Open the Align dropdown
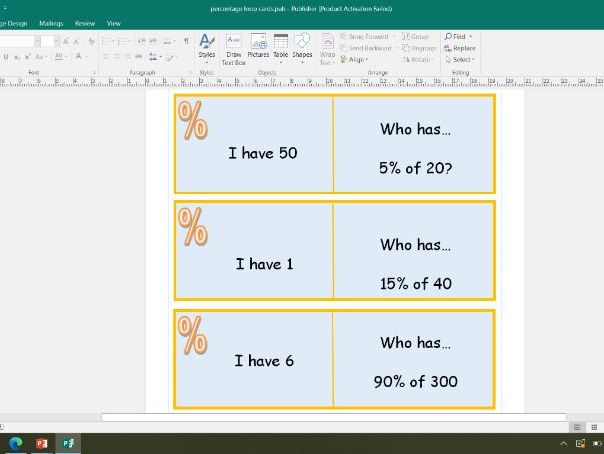 354,60
